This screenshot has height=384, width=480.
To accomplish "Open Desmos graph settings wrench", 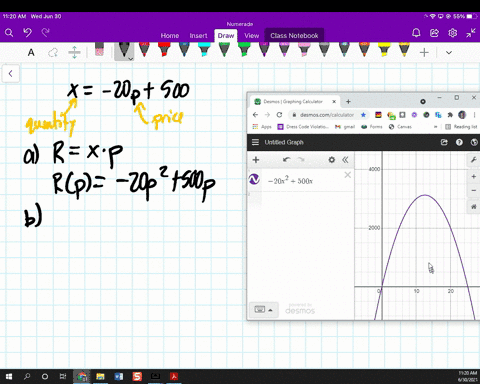I will point(473,160).
